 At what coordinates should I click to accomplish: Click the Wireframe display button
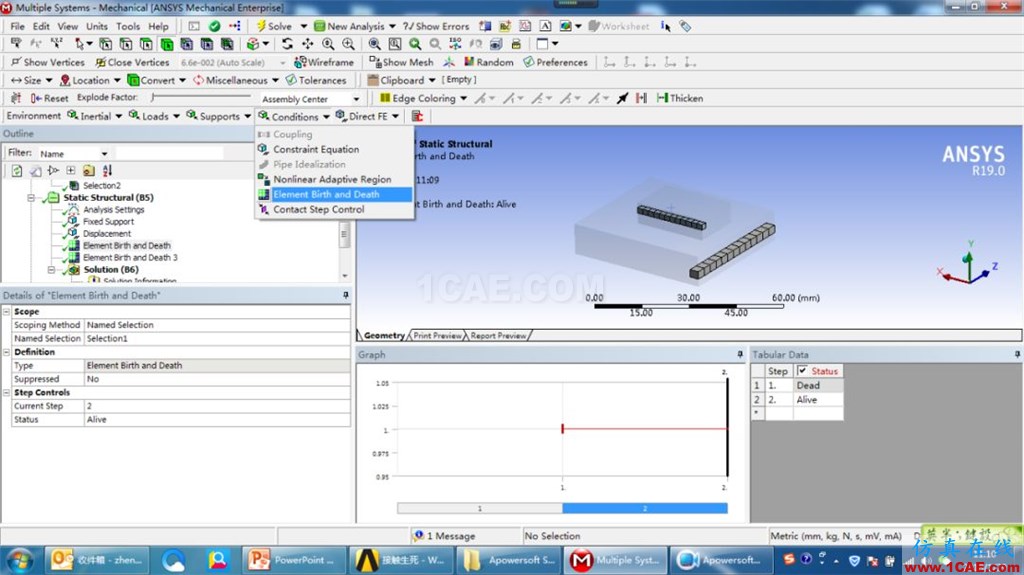(x=324, y=62)
